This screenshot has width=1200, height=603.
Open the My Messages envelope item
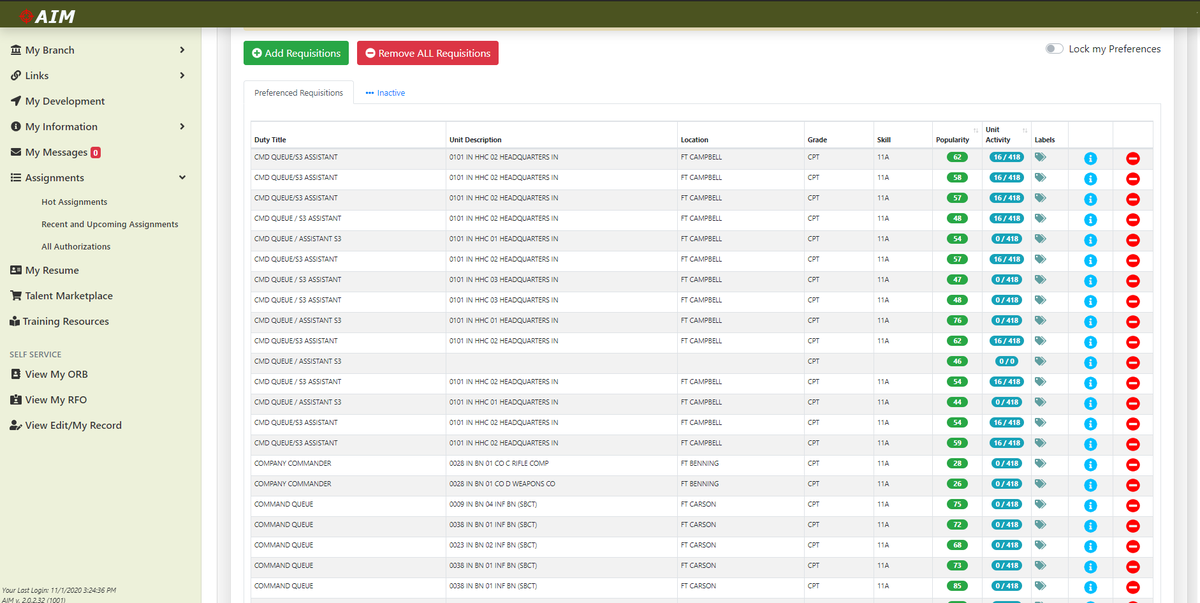click(x=56, y=152)
